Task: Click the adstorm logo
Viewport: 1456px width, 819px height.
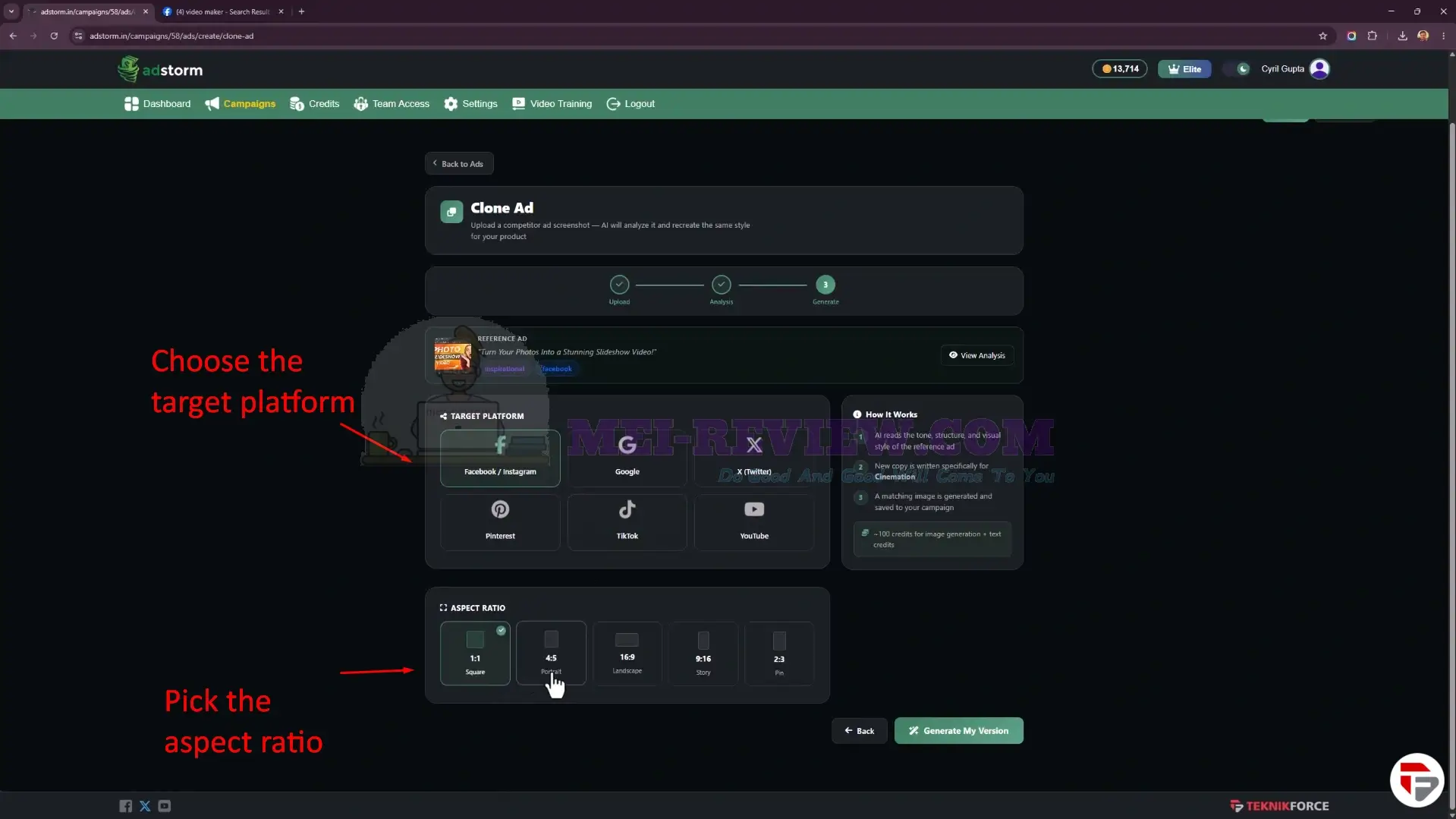Action: (x=161, y=69)
